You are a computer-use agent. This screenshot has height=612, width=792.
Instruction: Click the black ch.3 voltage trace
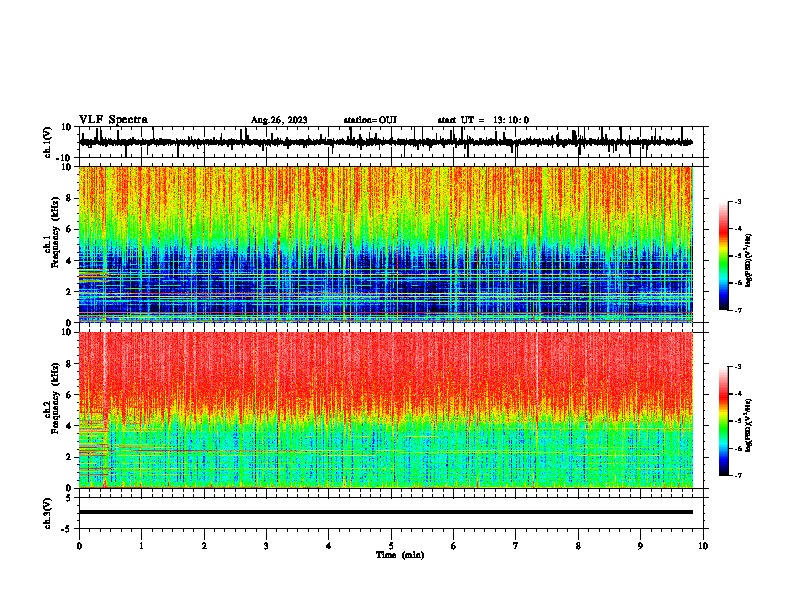385,512
